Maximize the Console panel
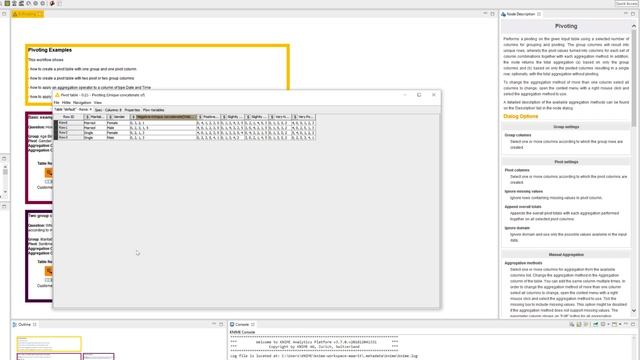The width and height of the screenshot is (640, 360). click(633, 324)
